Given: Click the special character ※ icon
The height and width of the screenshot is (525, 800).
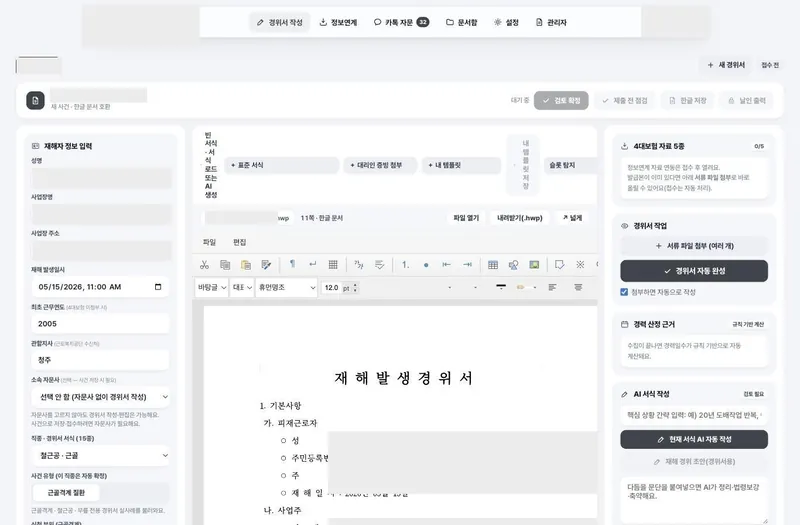Looking at the screenshot, I should [x=580, y=264].
